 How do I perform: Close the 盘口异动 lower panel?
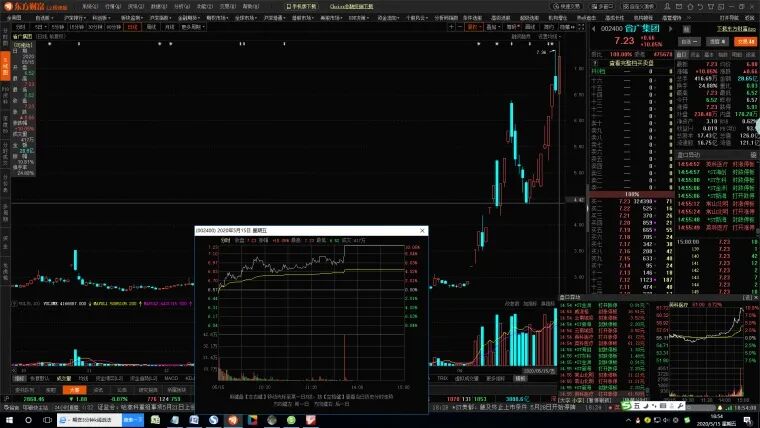[x=756, y=297]
